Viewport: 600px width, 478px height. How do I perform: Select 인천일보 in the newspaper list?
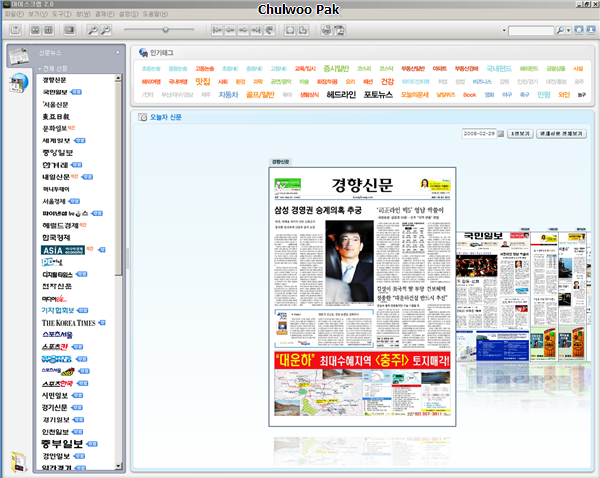point(55,432)
